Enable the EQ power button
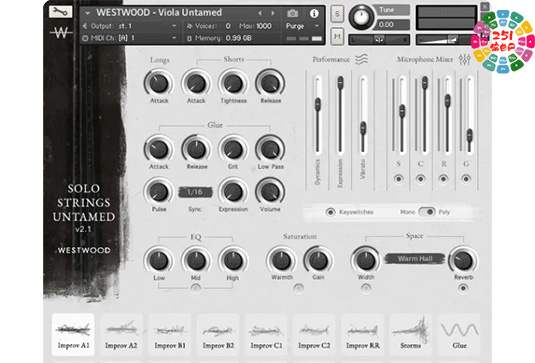Screen dimensions: 535x363 point(196,289)
